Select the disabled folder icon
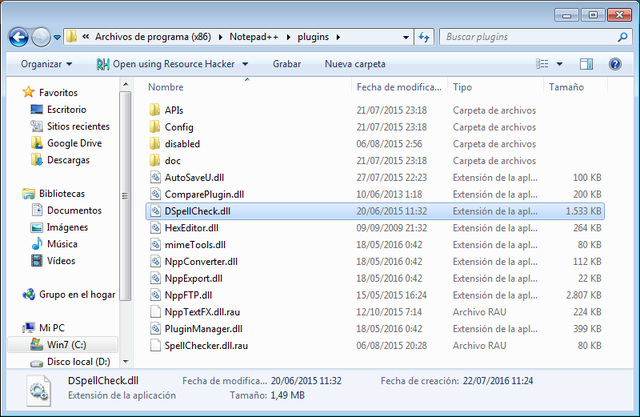This screenshot has height=417, width=640. pyautogui.click(x=155, y=144)
